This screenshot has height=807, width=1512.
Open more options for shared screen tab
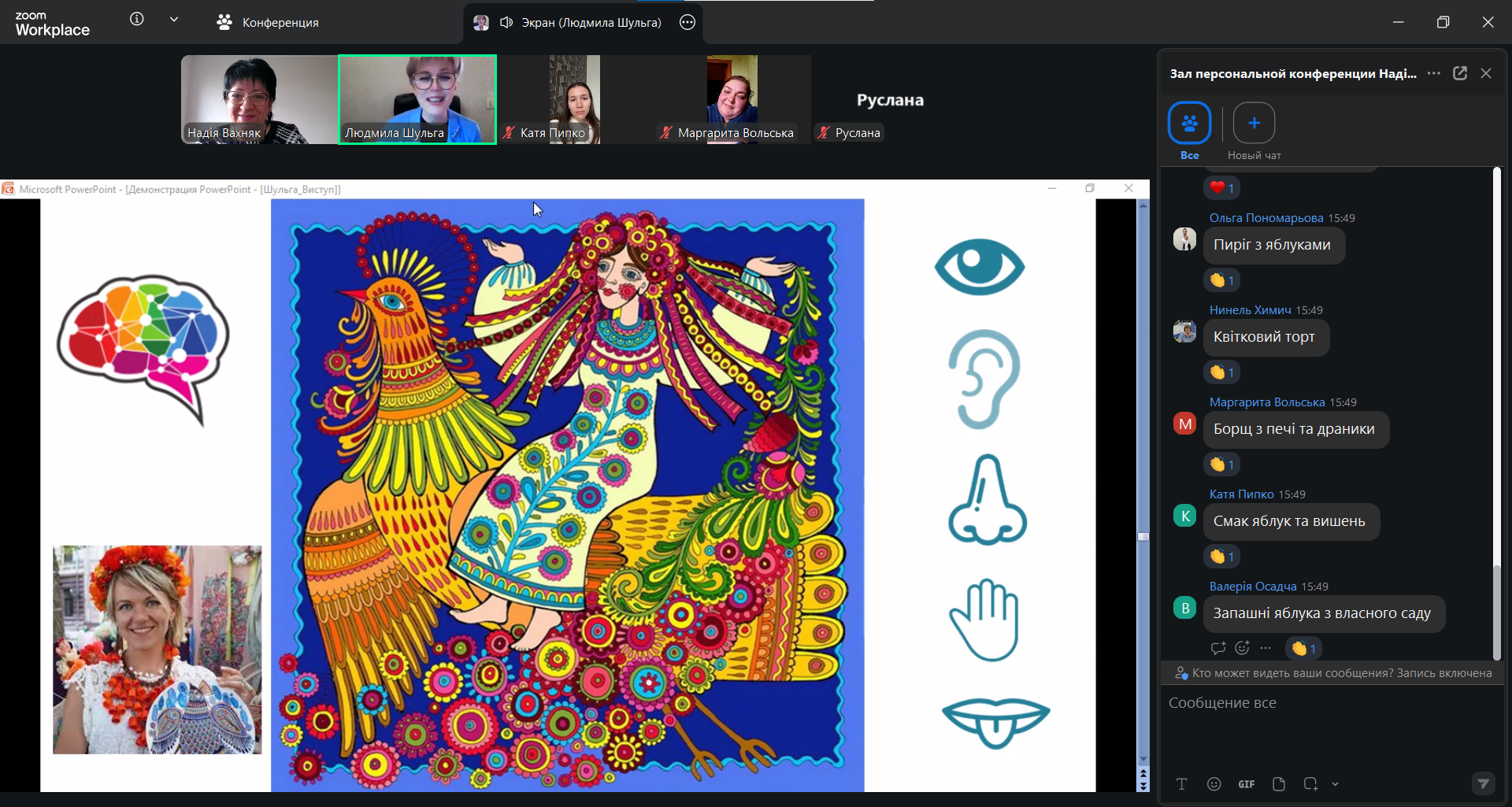pyautogui.click(x=687, y=22)
